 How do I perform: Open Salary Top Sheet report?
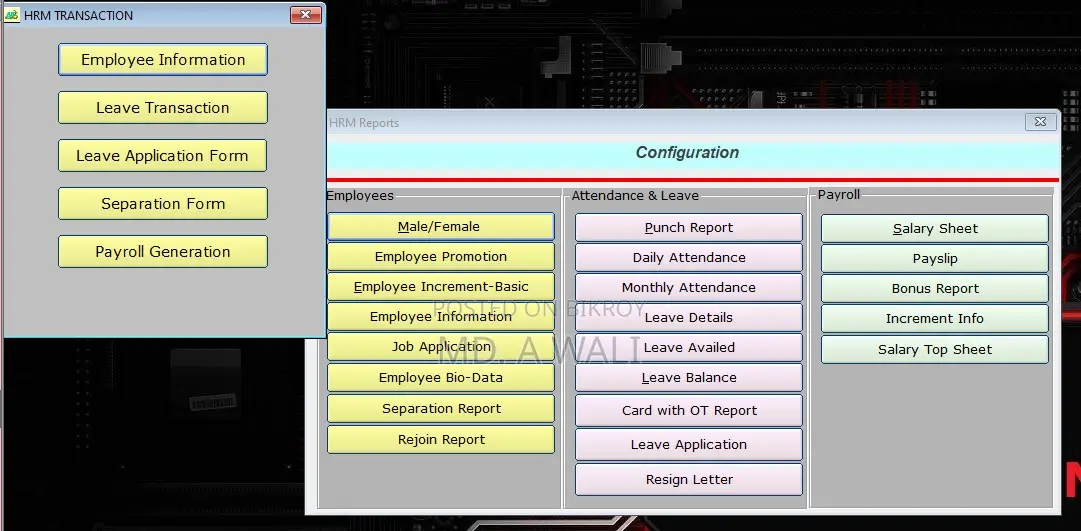[935, 350]
